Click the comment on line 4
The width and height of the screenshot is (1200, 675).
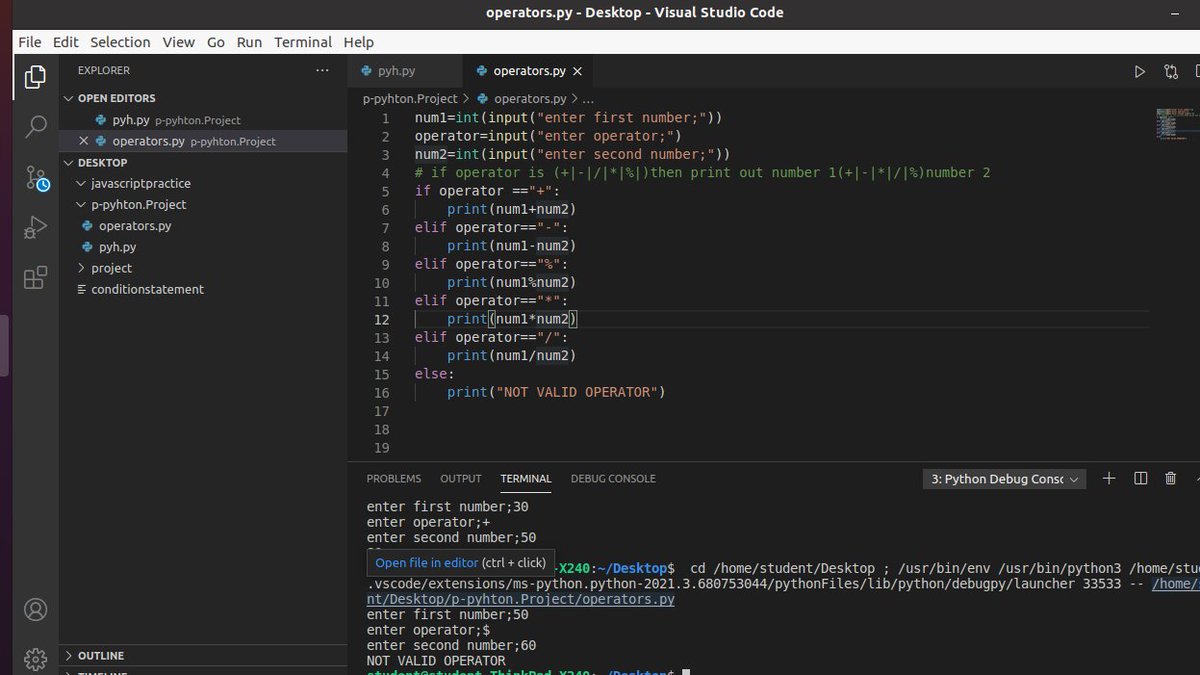[x=702, y=173]
